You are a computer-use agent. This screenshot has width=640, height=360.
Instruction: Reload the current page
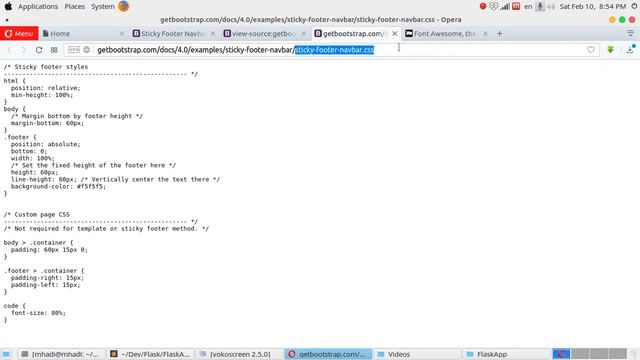39,50
